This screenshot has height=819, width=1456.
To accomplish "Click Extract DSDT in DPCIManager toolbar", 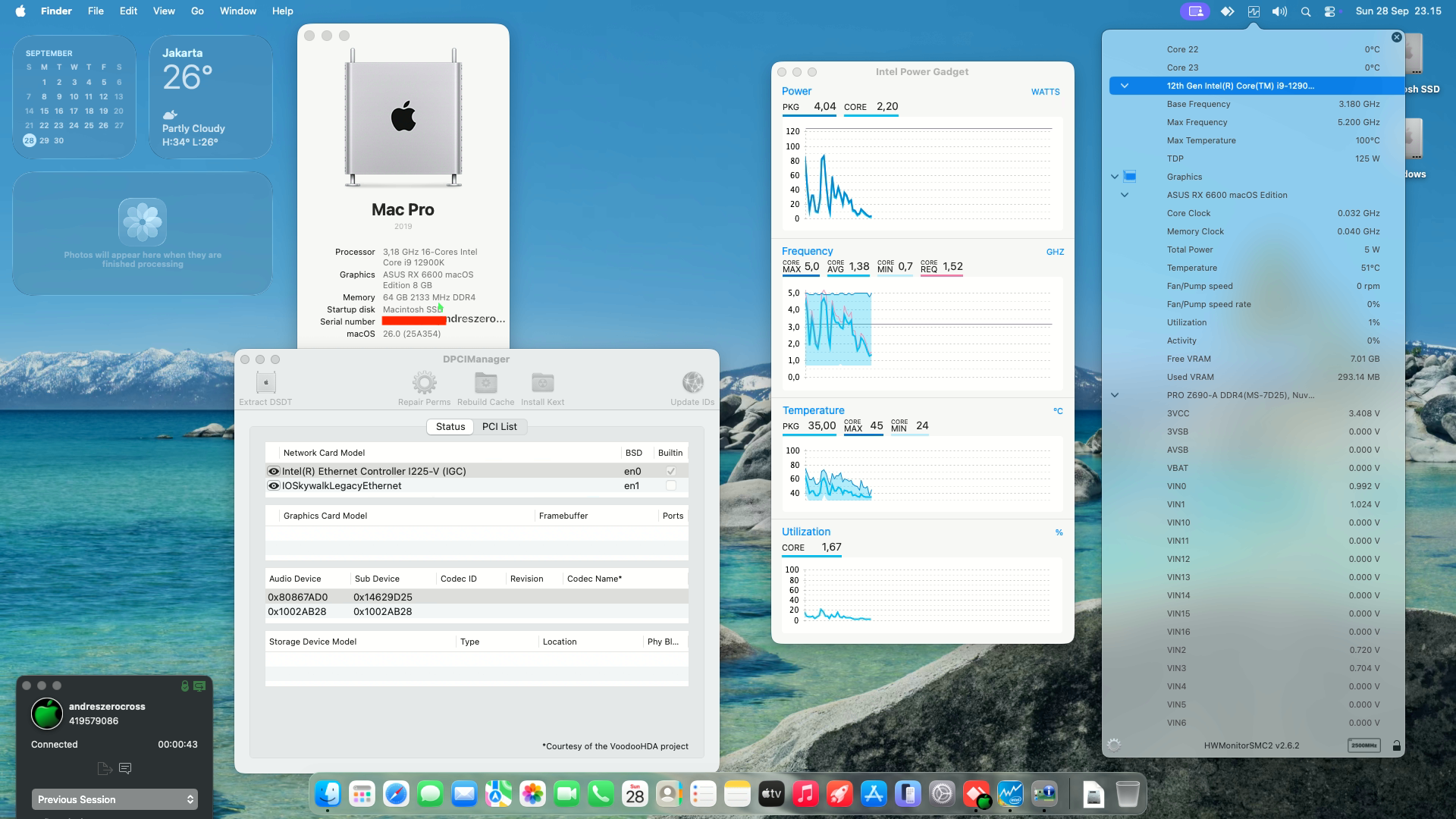I will [265, 389].
